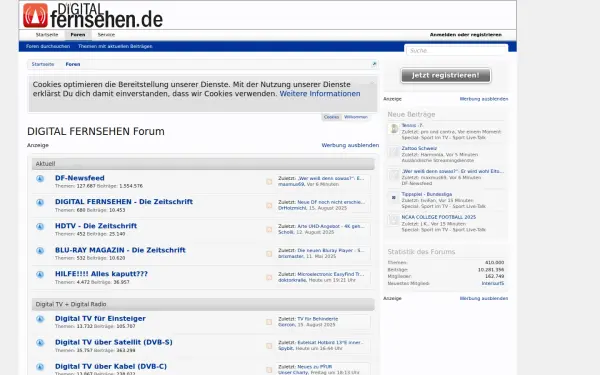
Task: Open the Tennis thread in Neue Beiträge
Action: 412,126
